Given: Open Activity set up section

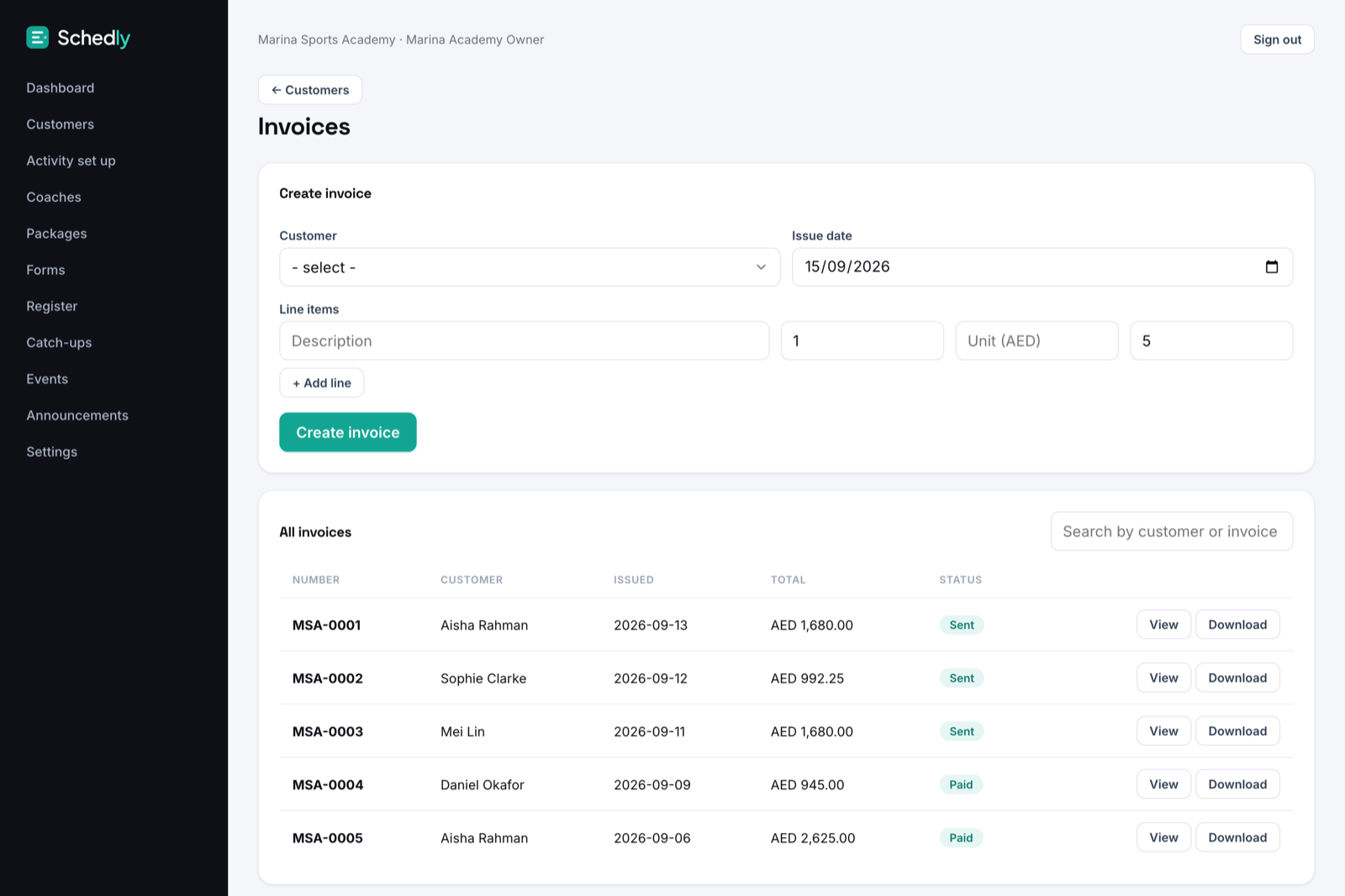Looking at the screenshot, I should pos(71,161).
